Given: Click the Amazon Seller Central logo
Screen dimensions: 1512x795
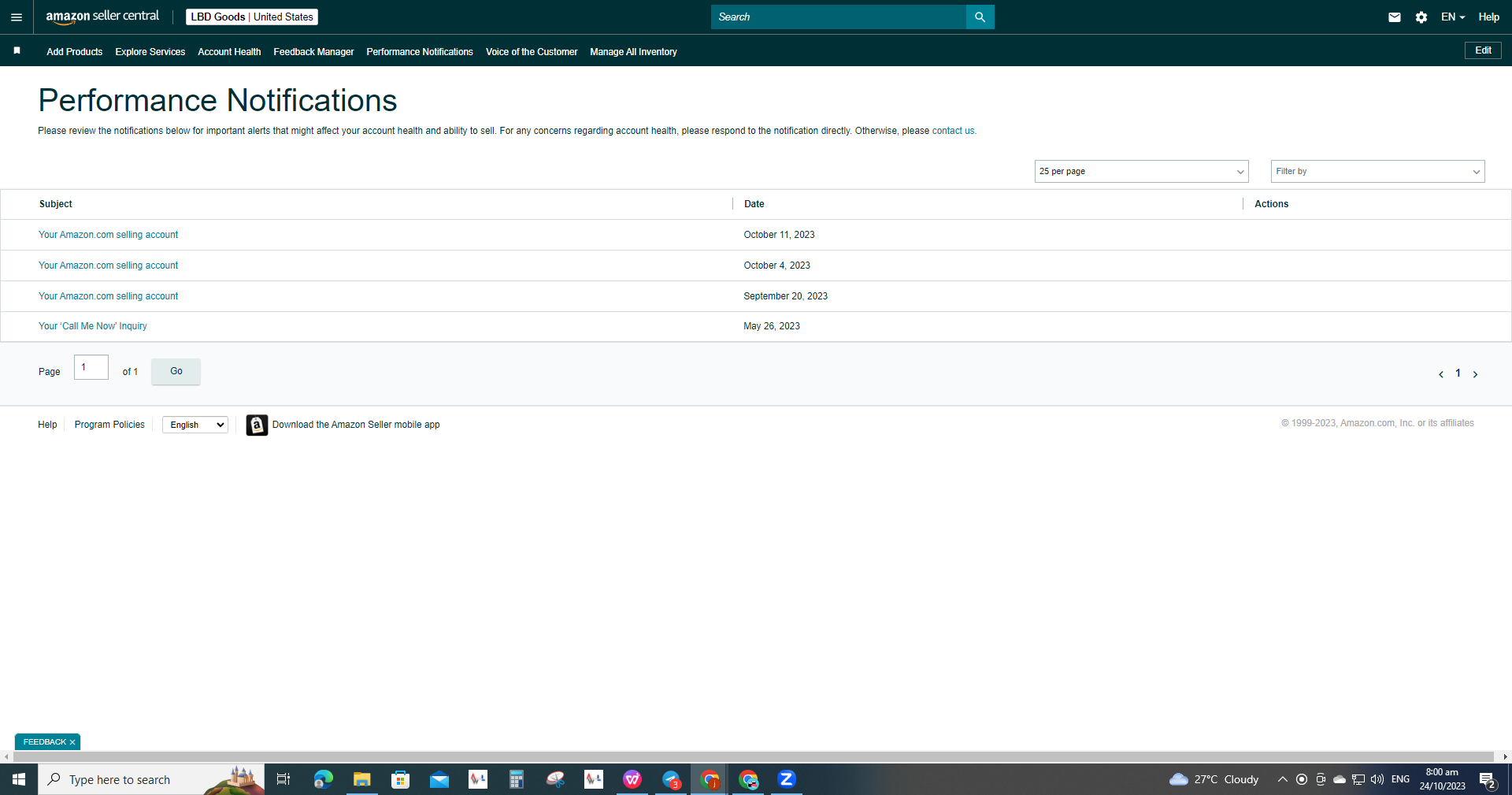Looking at the screenshot, I should [102, 17].
